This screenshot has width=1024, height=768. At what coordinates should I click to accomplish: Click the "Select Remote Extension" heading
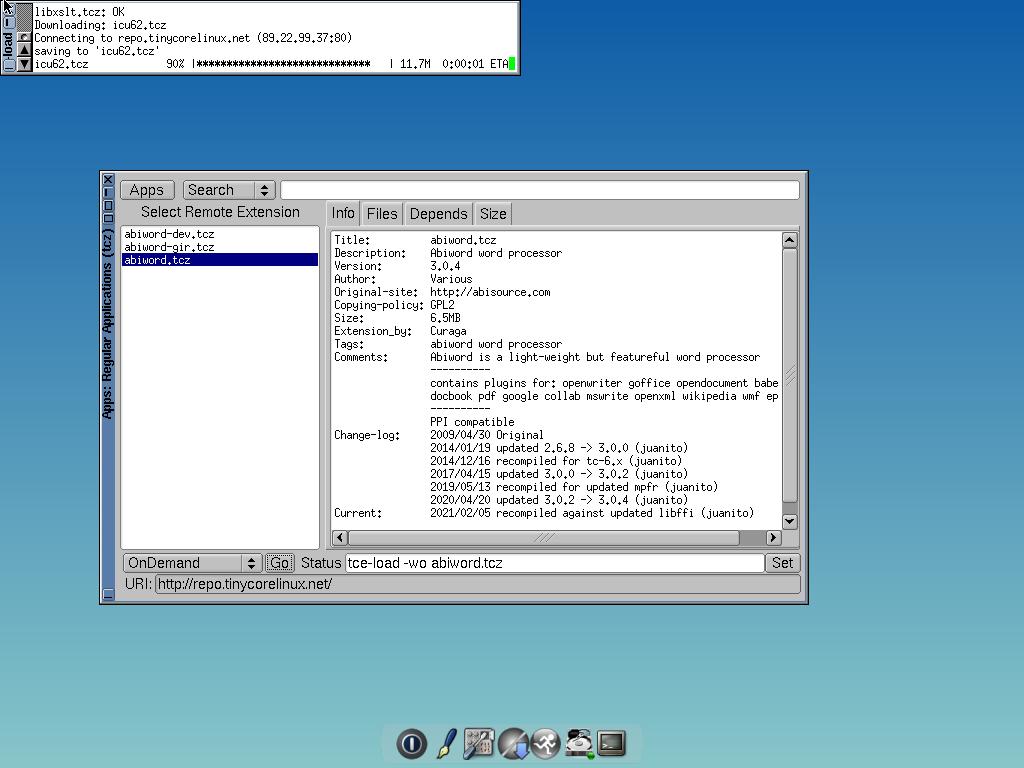tap(220, 212)
